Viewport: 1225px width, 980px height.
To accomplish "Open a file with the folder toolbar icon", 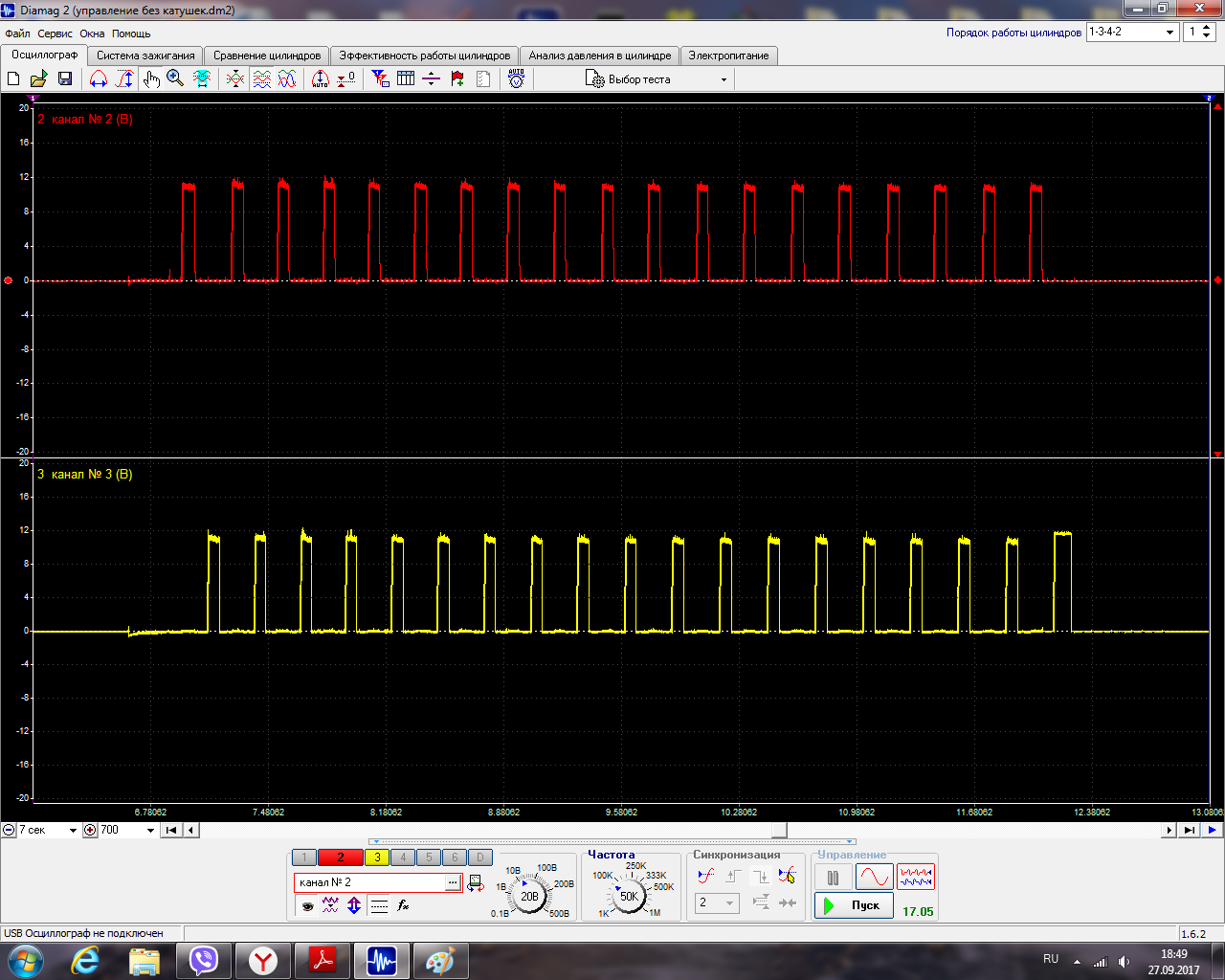I will (39, 79).
